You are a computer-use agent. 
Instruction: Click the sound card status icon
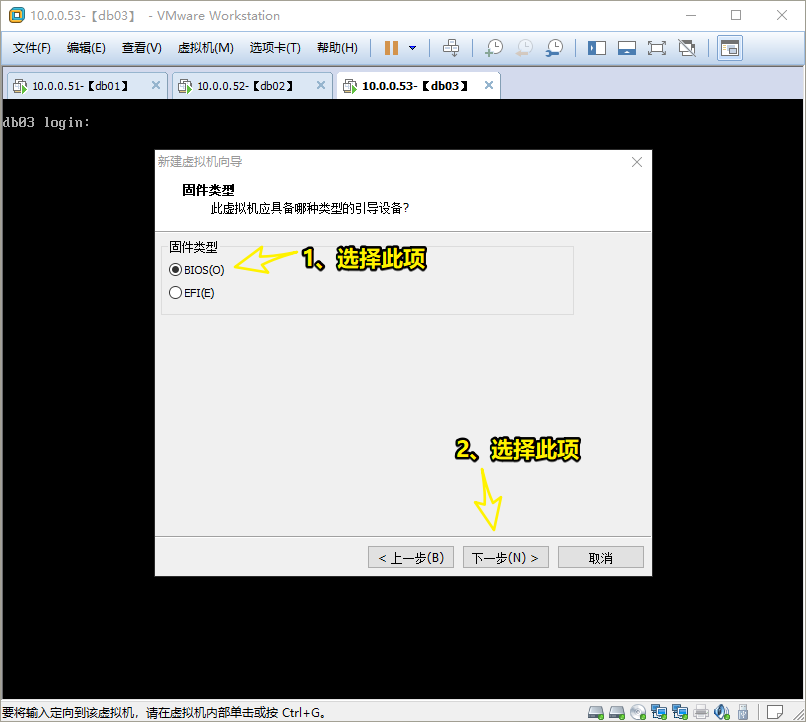point(722,712)
